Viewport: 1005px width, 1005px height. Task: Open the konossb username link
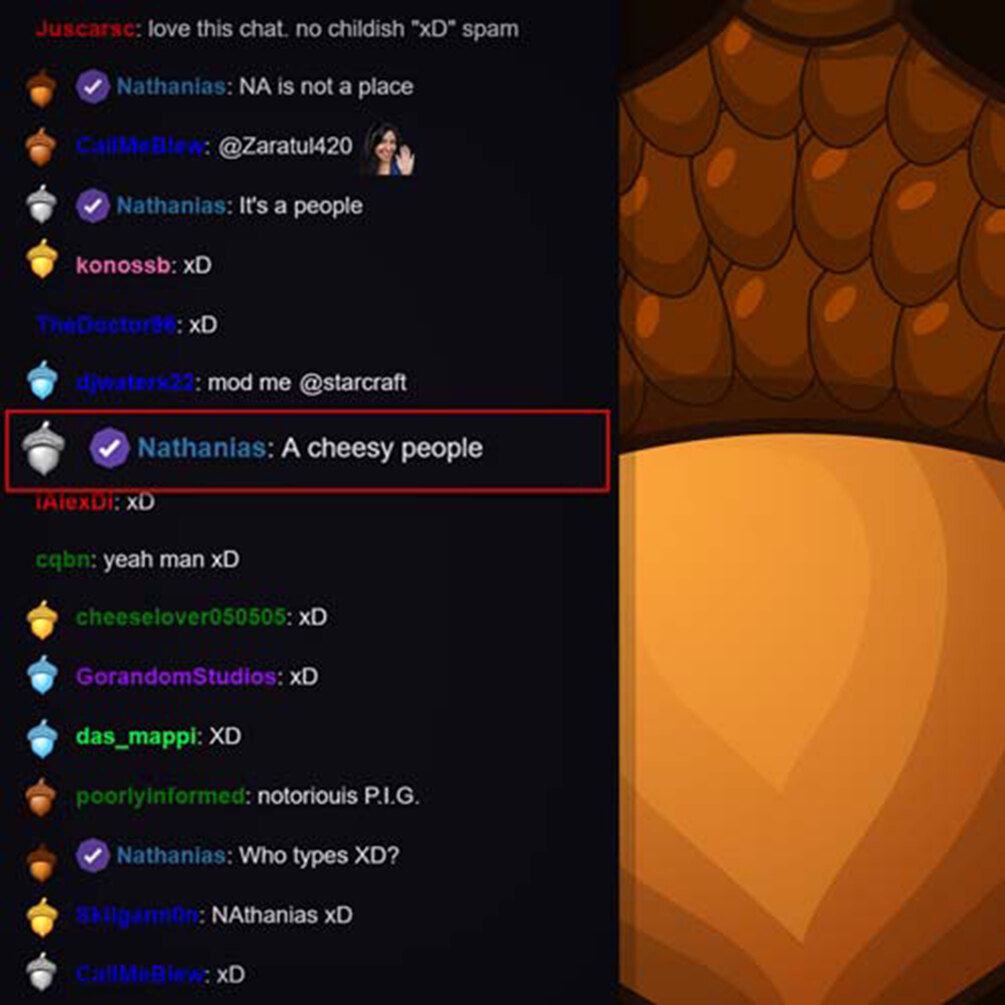pos(123,265)
